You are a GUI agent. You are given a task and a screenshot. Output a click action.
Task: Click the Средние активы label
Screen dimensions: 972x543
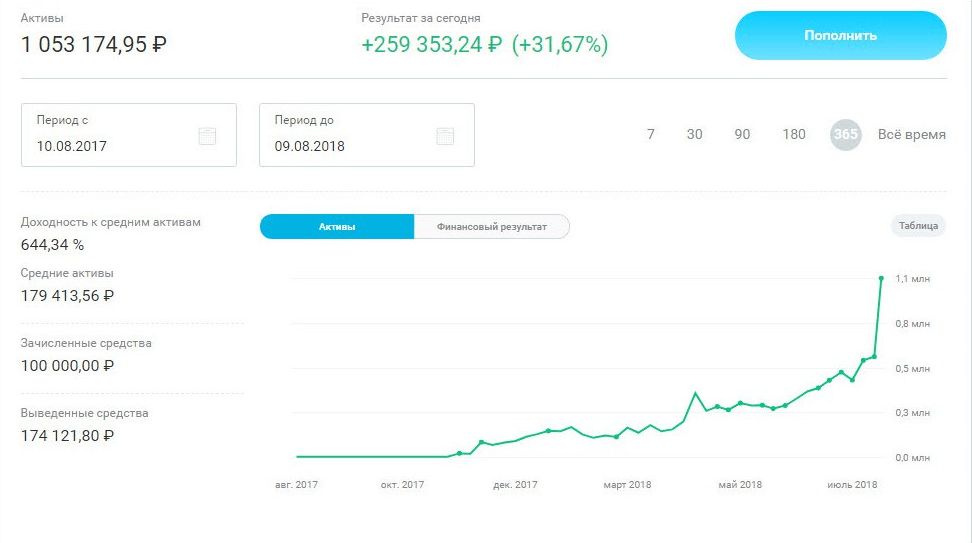tap(67, 273)
